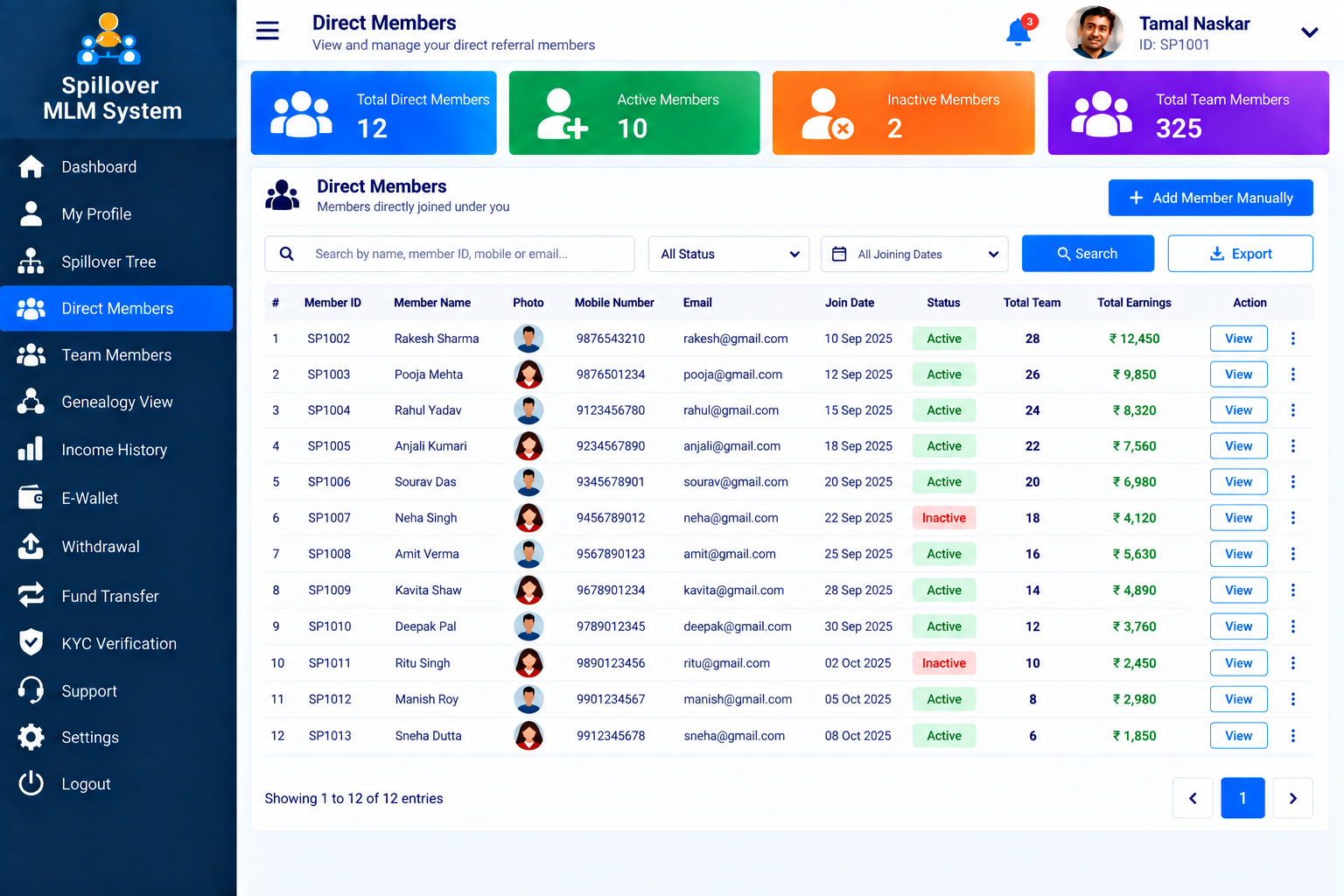Open the All Status dropdown
The width and height of the screenshot is (1344, 896).
tap(729, 254)
